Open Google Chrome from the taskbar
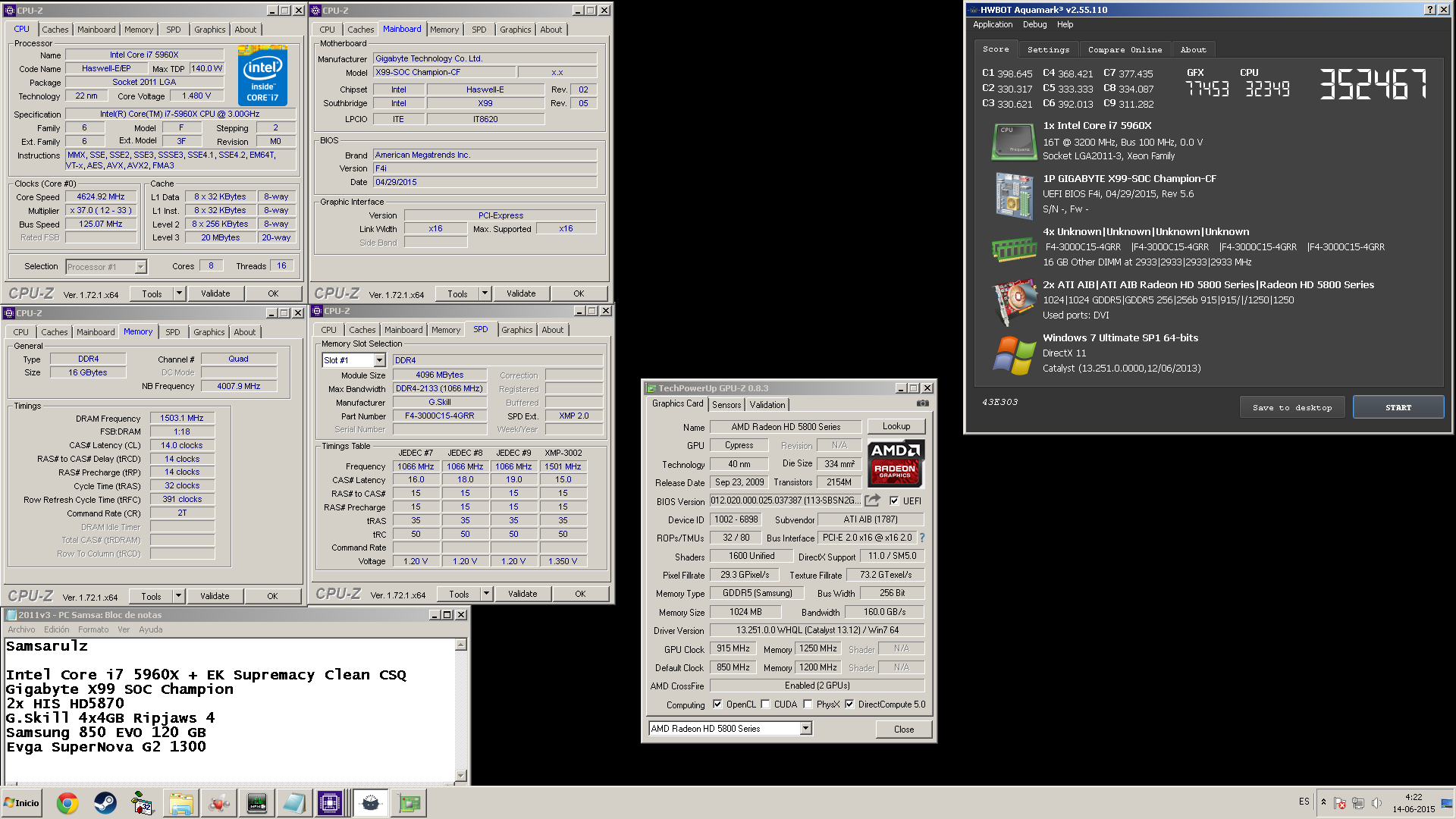 click(x=67, y=803)
